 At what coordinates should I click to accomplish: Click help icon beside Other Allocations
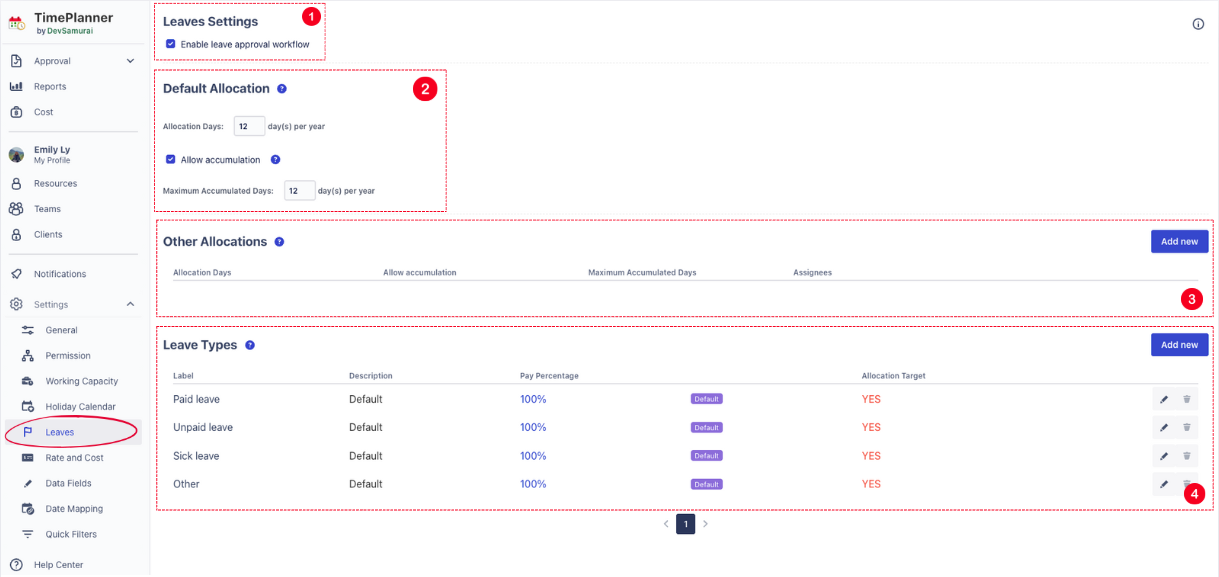point(279,242)
